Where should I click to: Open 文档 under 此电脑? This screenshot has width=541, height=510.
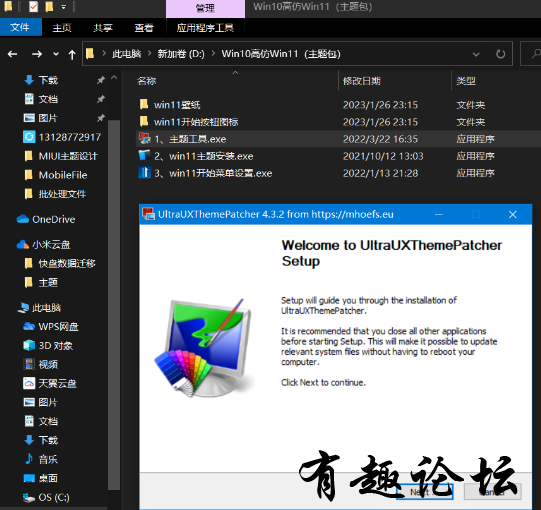point(41,421)
